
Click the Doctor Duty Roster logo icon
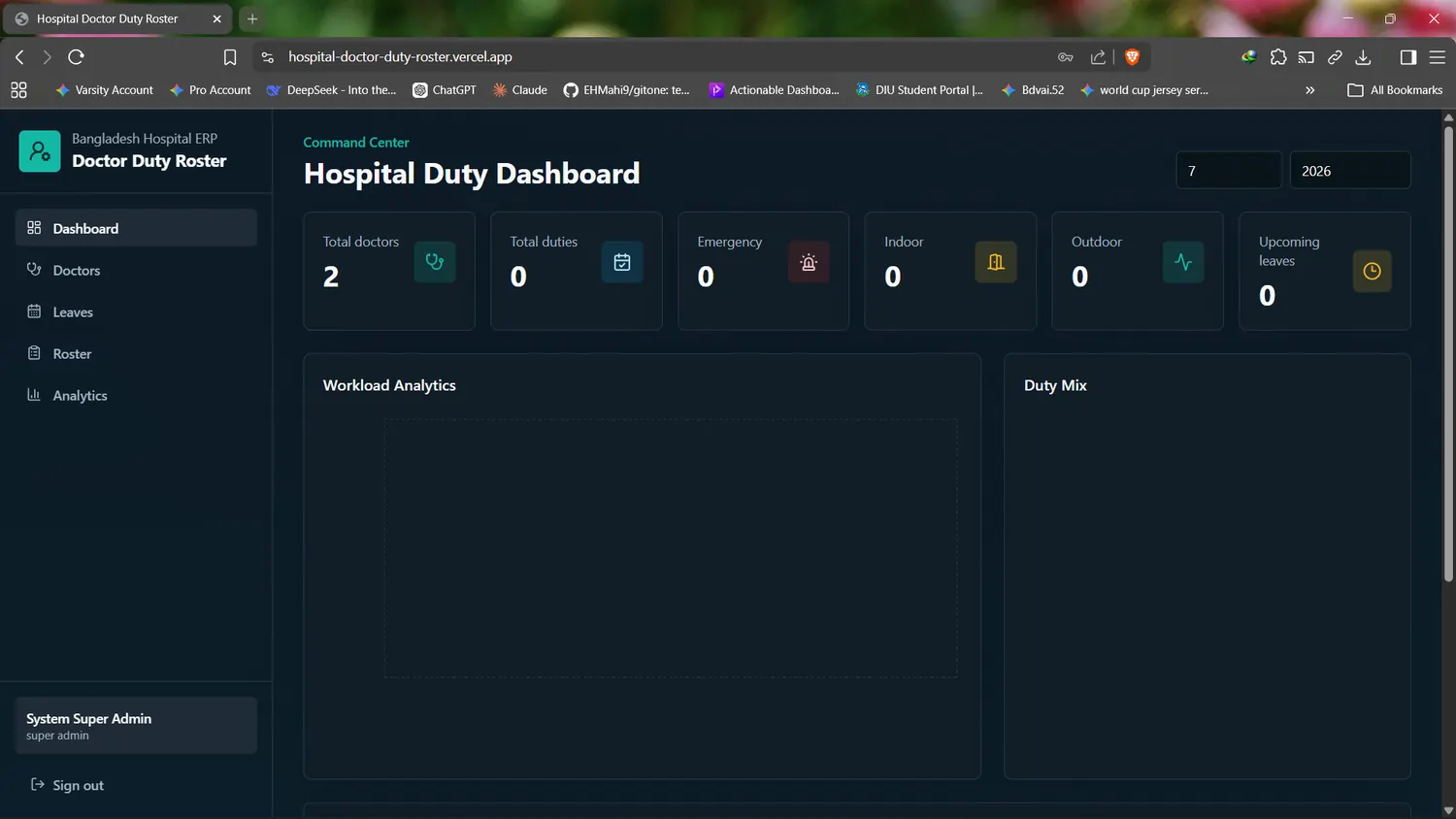[x=40, y=151]
